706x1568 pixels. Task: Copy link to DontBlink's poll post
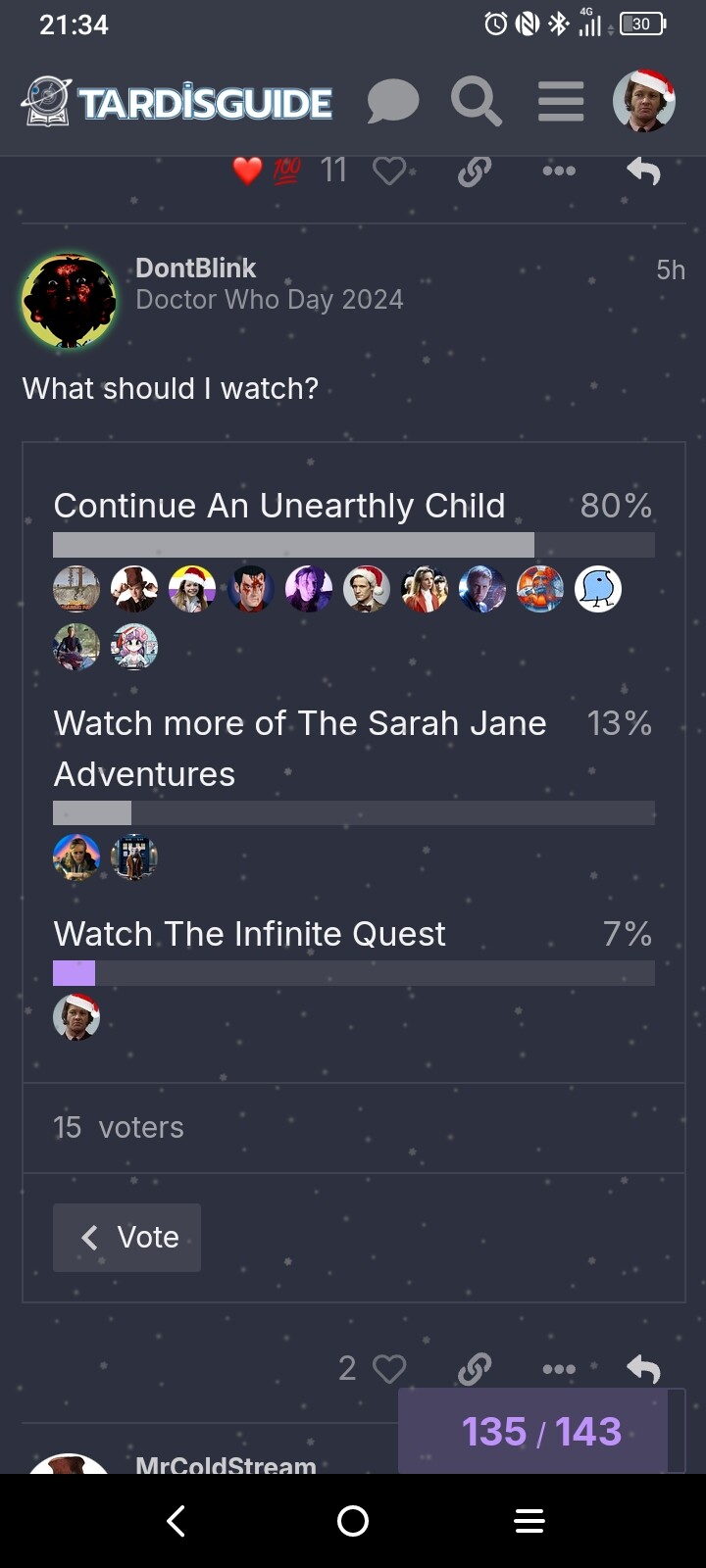475,1369
